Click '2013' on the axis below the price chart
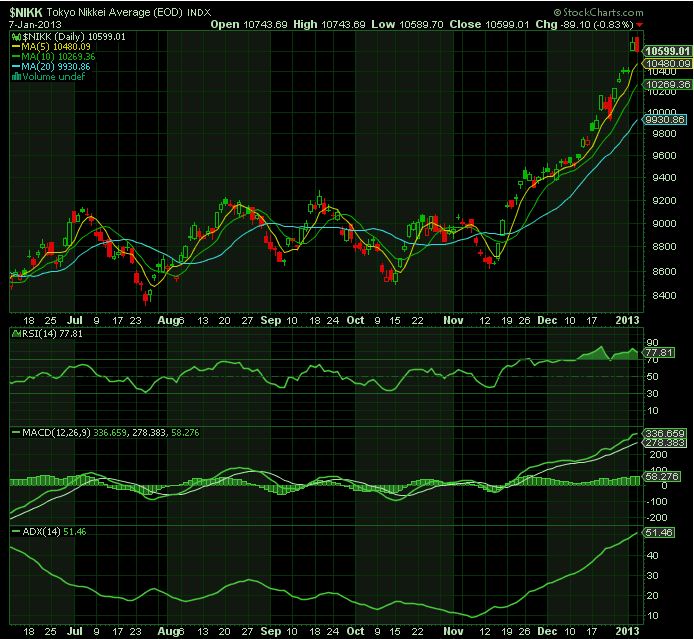Image resolution: width=694 pixels, height=639 pixels. 628,320
